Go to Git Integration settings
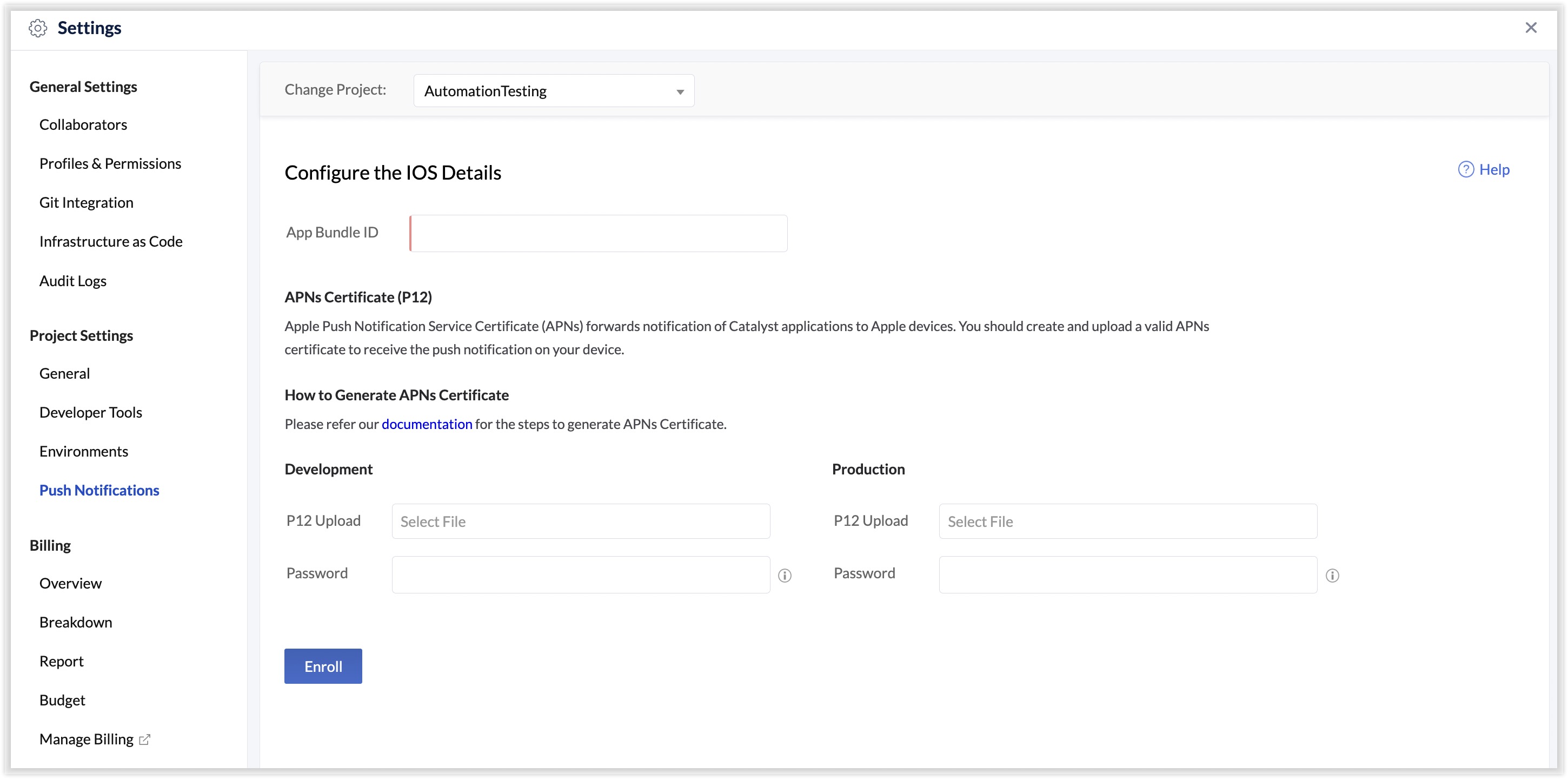Image resolution: width=1568 pixels, height=779 pixels. pyautogui.click(x=87, y=202)
